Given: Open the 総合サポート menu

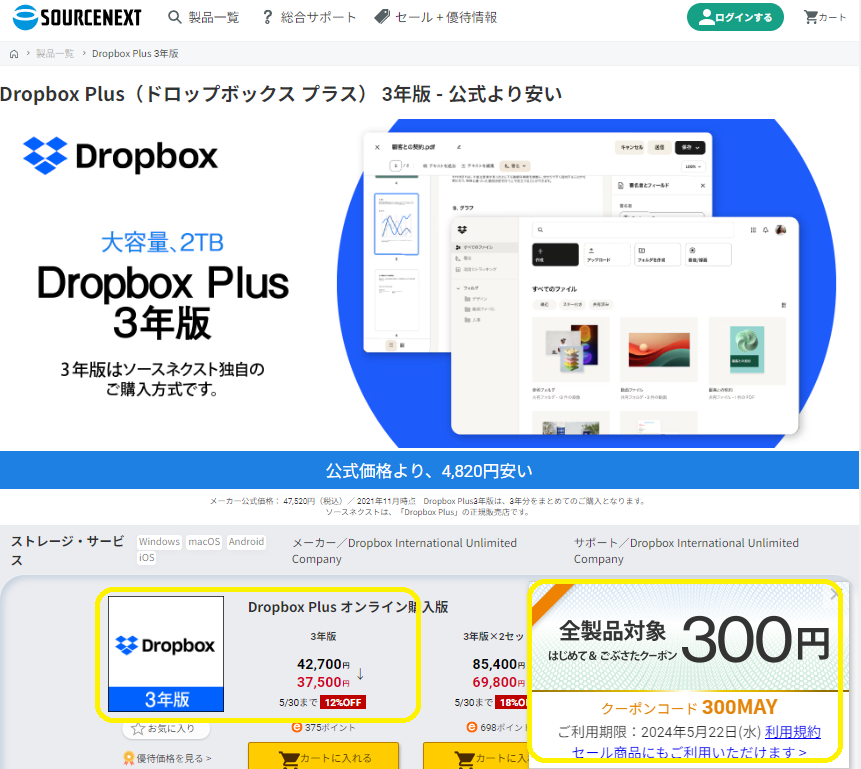Looking at the screenshot, I should [x=309, y=18].
